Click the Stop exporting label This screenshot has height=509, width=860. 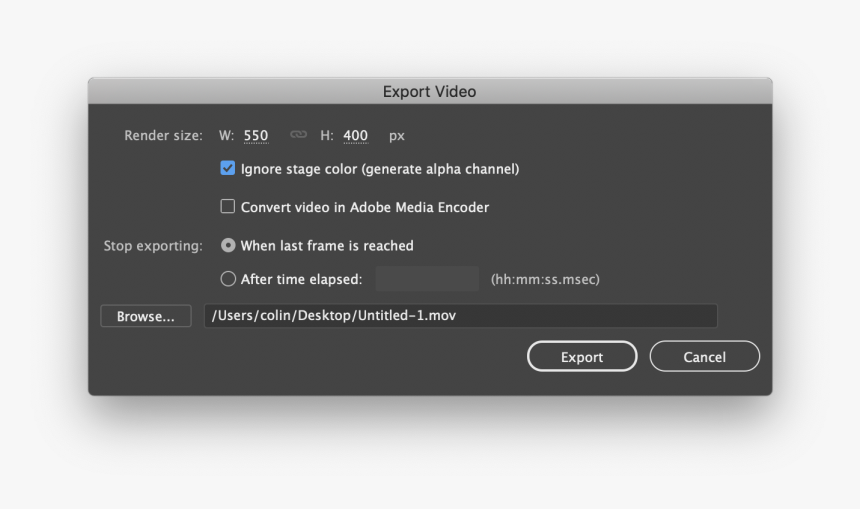click(x=153, y=246)
